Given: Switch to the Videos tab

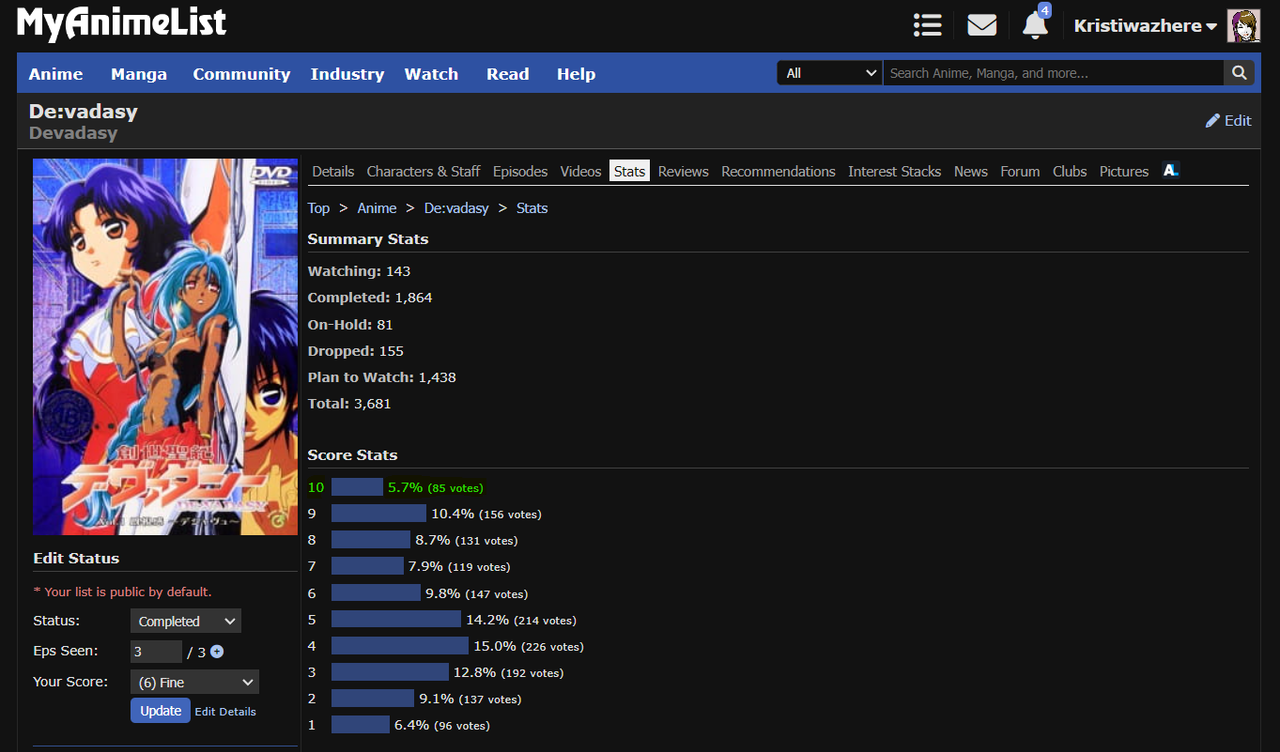Looking at the screenshot, I should (580, 171).
